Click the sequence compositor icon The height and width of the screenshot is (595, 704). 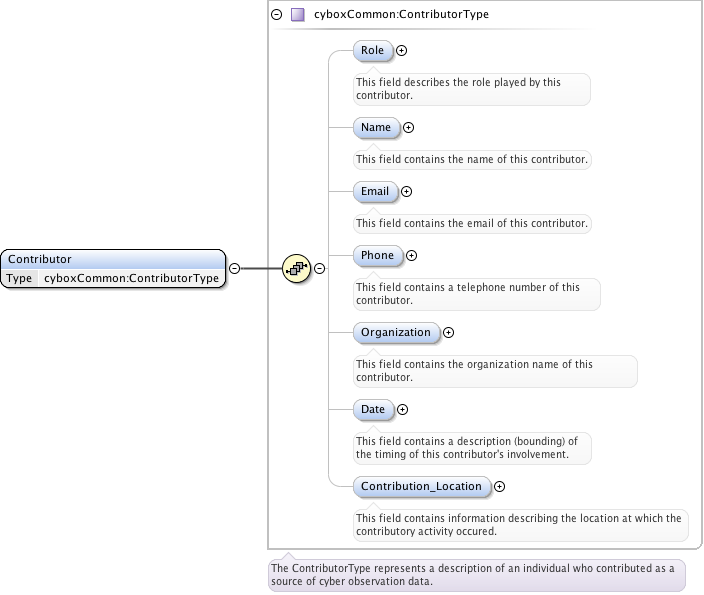[x=296, y=268]
